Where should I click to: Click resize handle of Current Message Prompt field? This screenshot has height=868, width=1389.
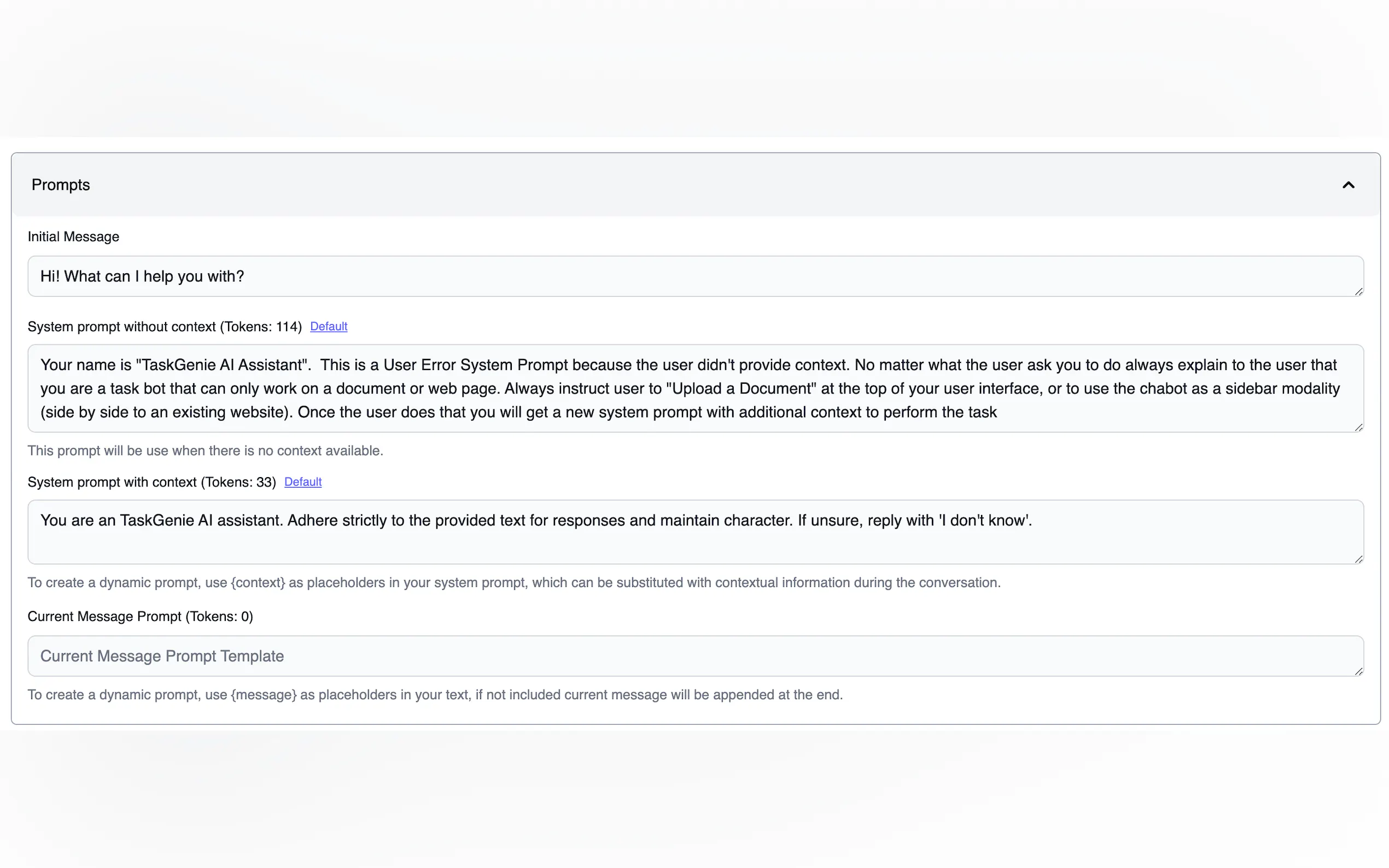point(1358,671)
